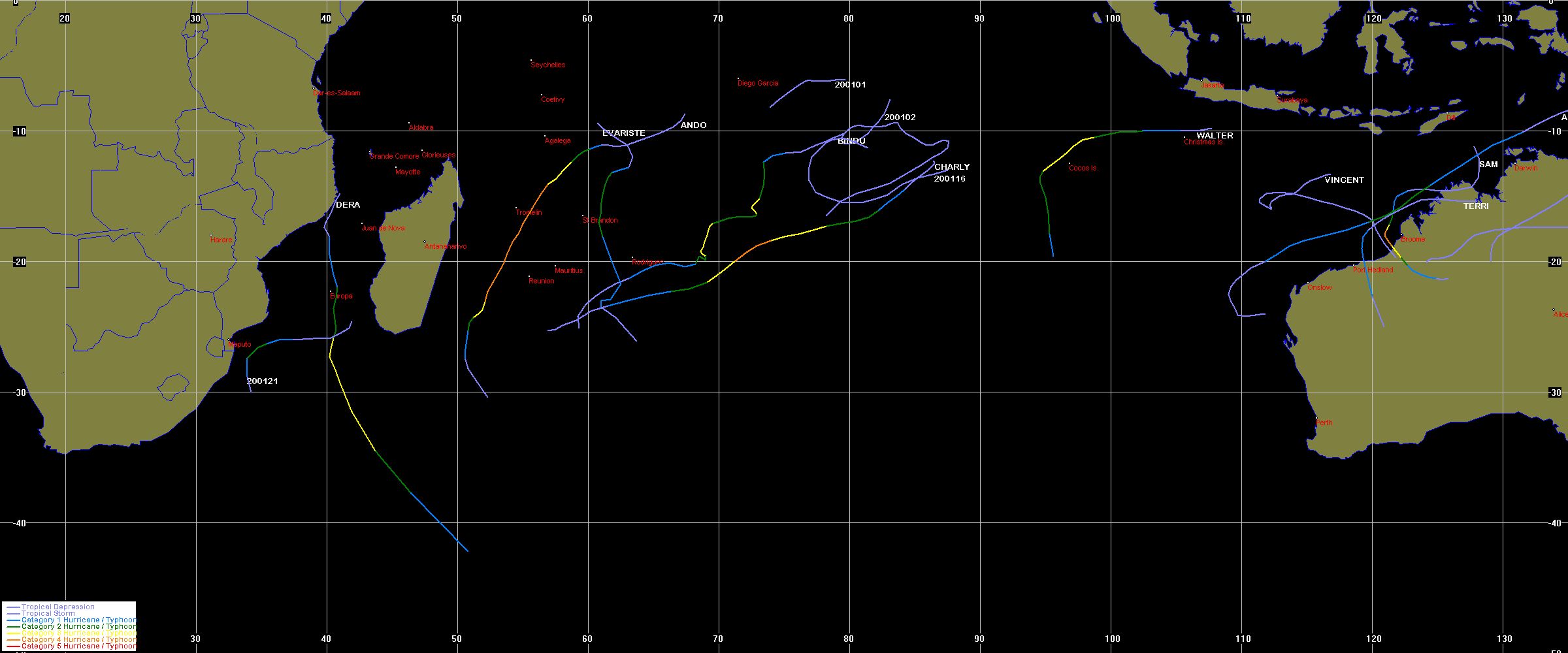
Task: Select storm track label 200121
Action: coord(262,381)
